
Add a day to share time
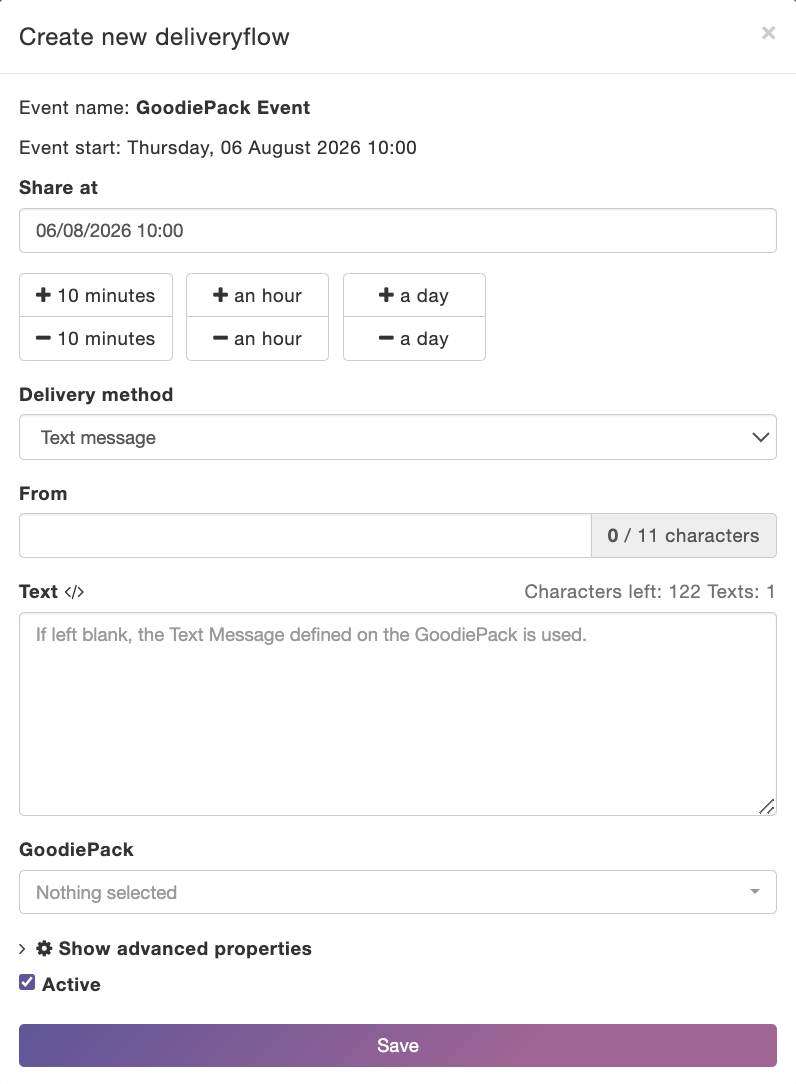pos(414,295)
